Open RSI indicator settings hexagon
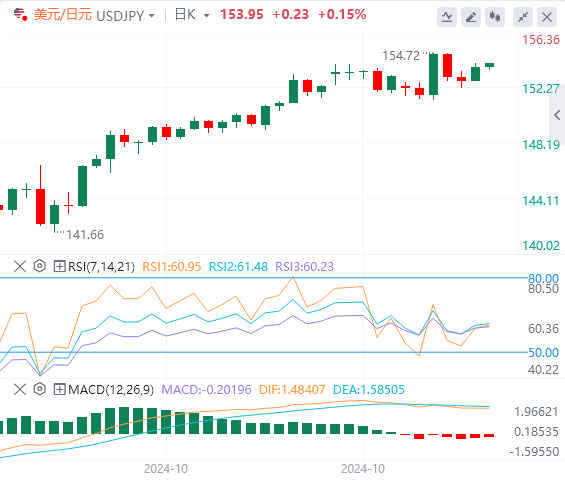This screenshot has height=481, width=565. tap(40, 266)
